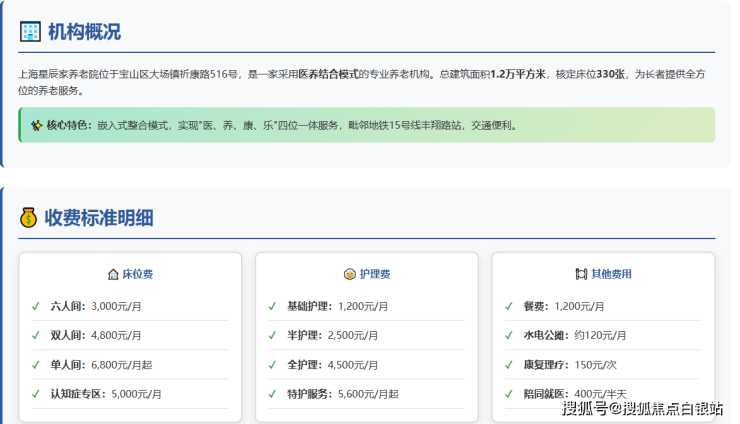This screenshot has height=424, width=740.
Task: Select the 收费标准明细 section heading
Action: [x=99, y=217]
